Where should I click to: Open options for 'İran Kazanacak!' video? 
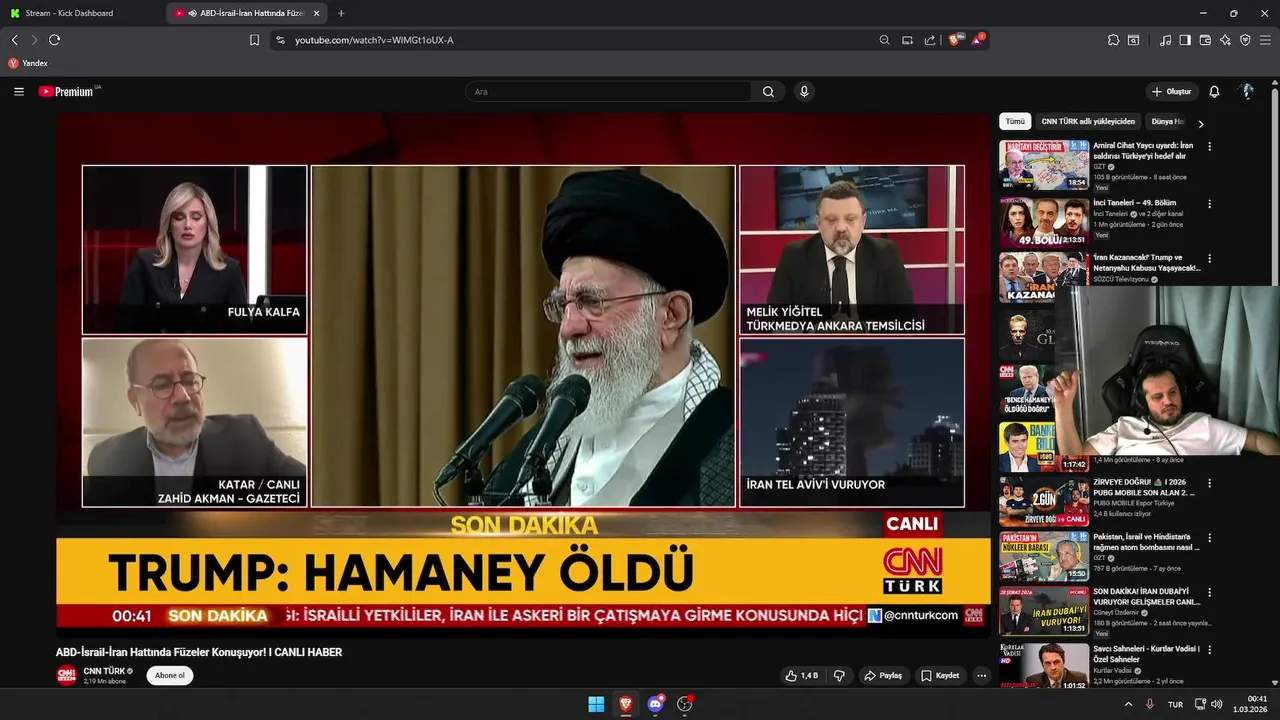coord(1209,259)
